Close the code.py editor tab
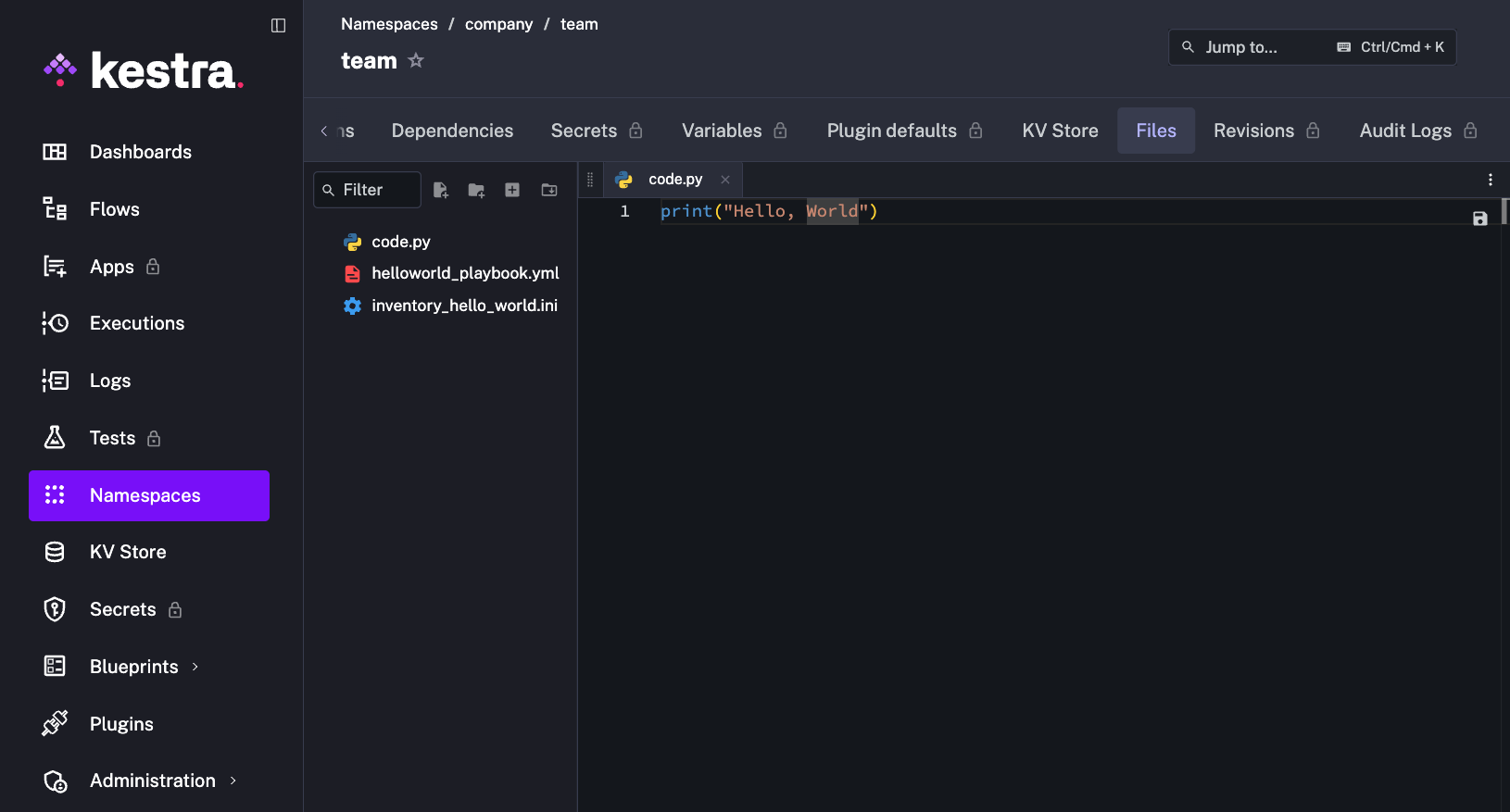The width and height of the screenshot is (1510, 812). click(x=725, y=180)
